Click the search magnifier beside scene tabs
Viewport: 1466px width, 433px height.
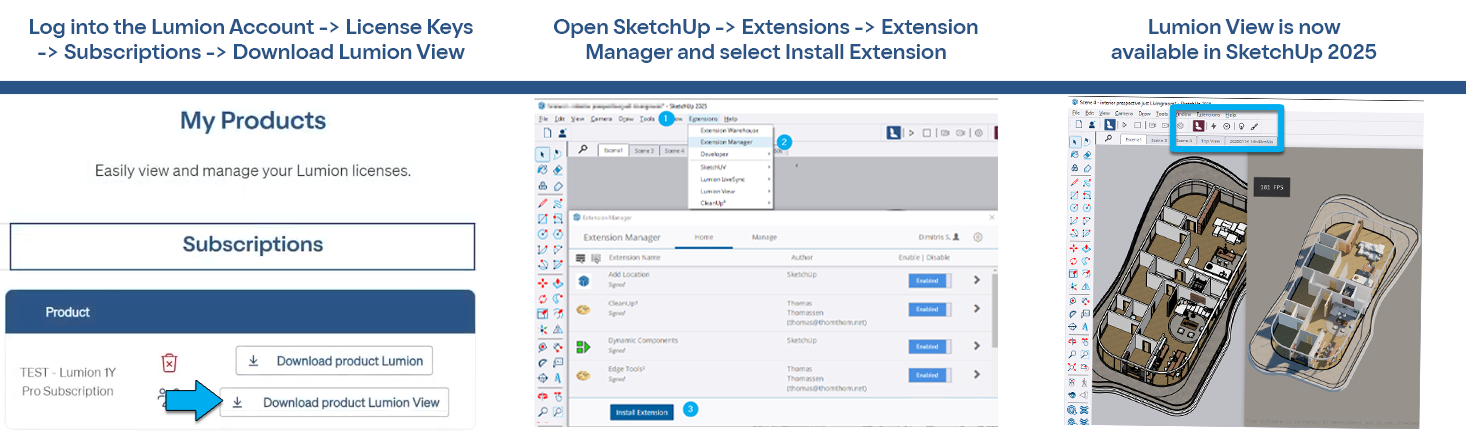583,150
